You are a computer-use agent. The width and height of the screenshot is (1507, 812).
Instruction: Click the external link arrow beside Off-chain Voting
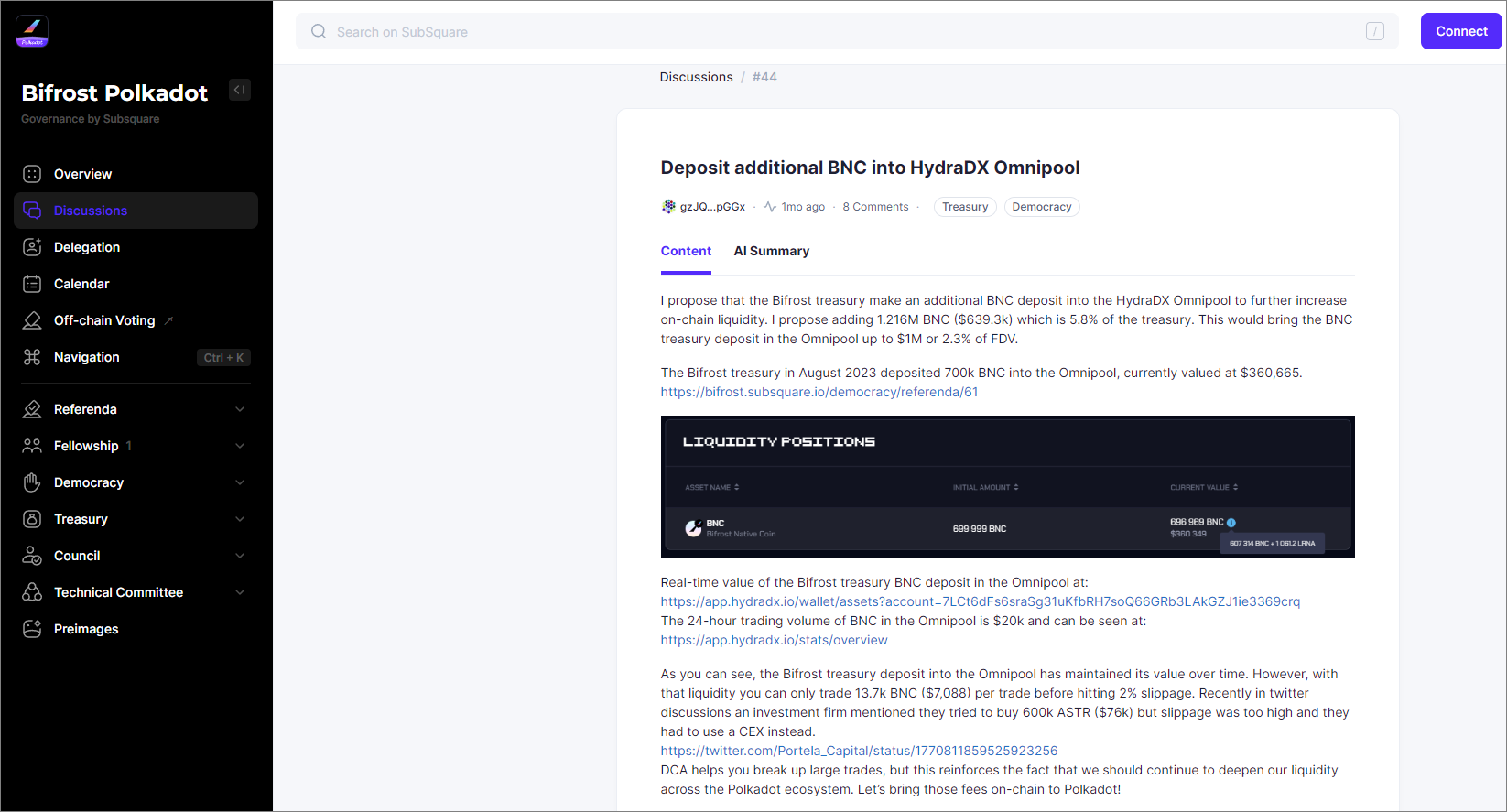pos(168,320)
